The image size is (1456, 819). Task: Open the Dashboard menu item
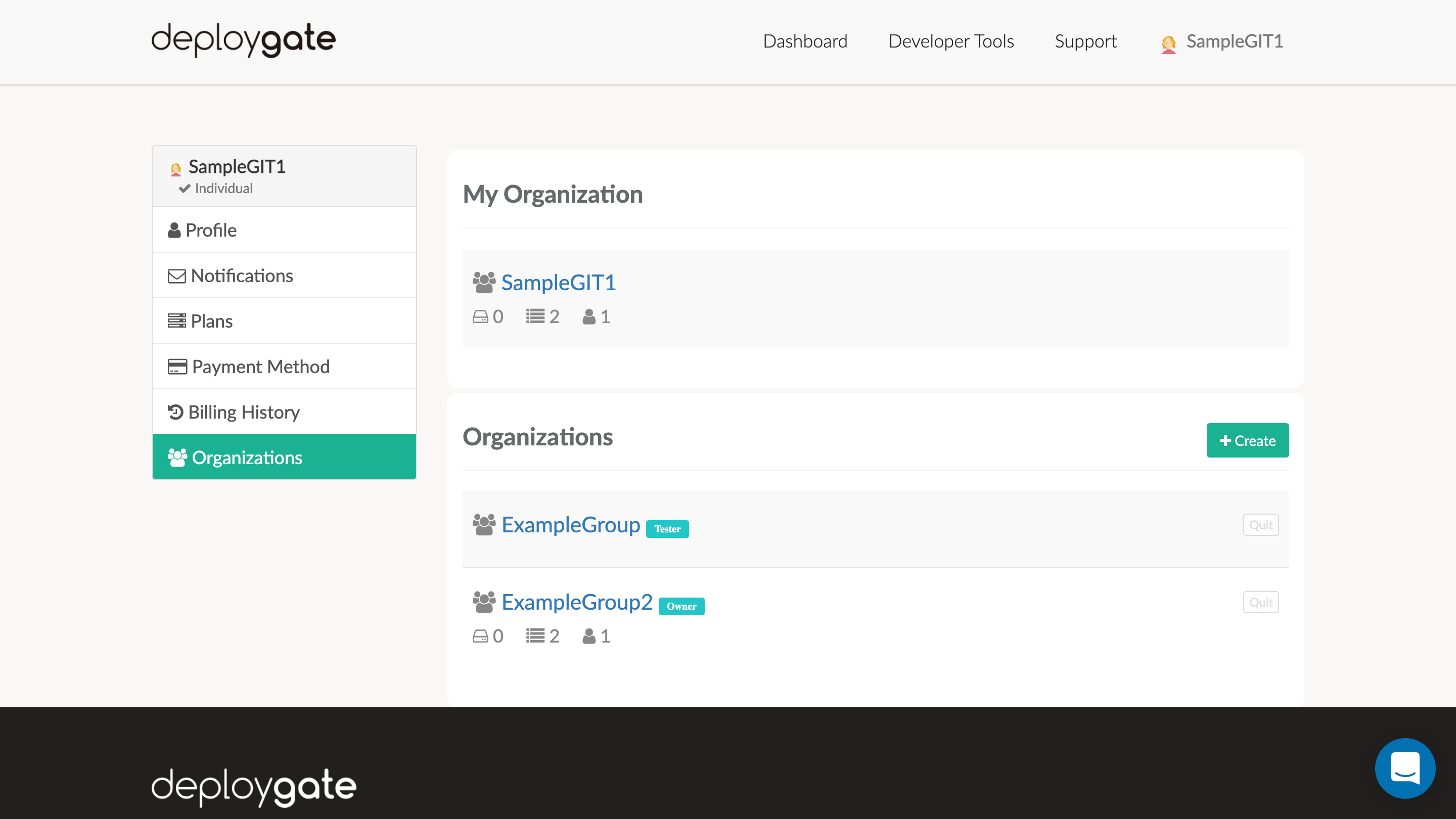coord(805,41)
